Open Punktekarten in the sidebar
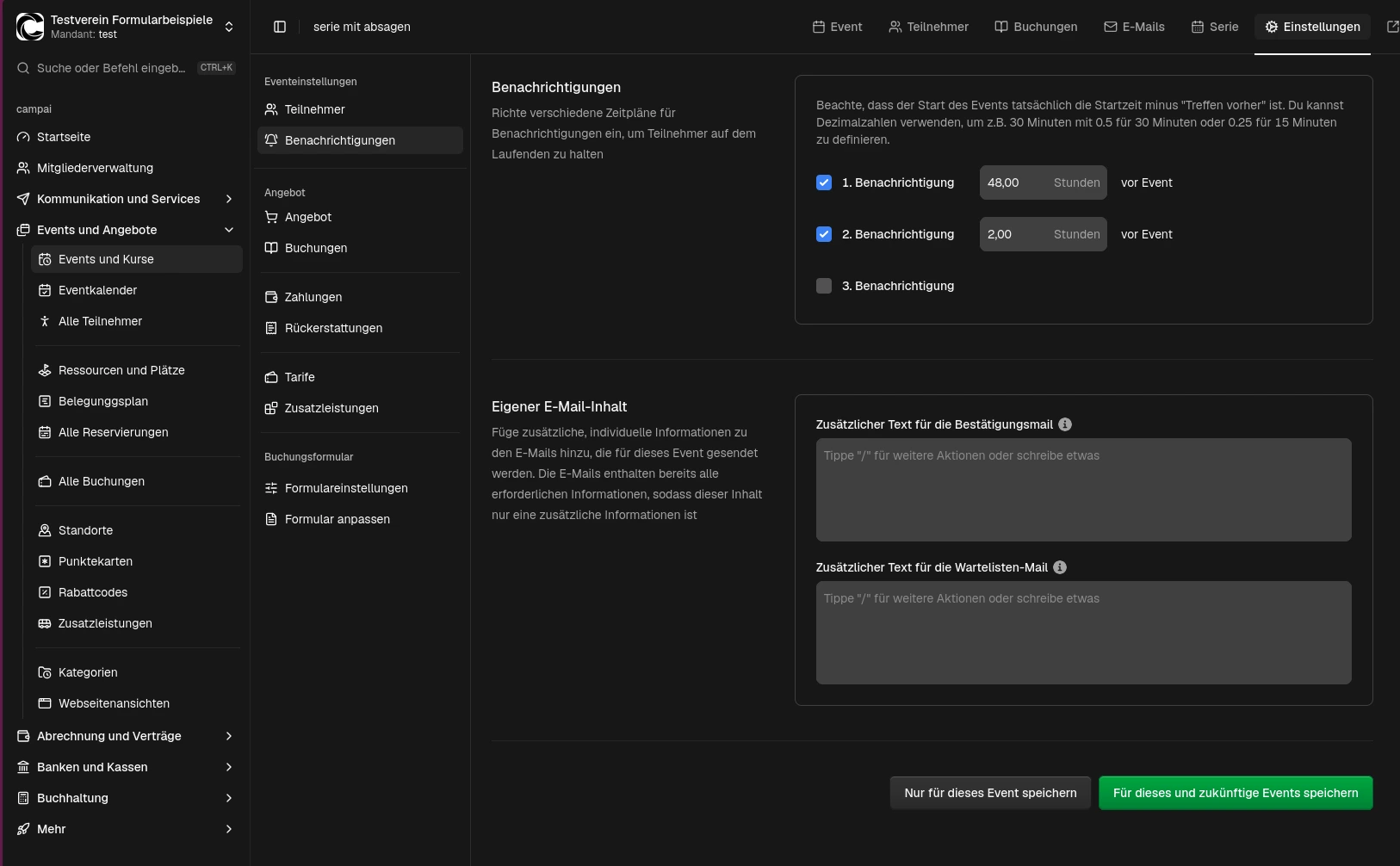The image size is (1400, 866). tap(95, 561)
